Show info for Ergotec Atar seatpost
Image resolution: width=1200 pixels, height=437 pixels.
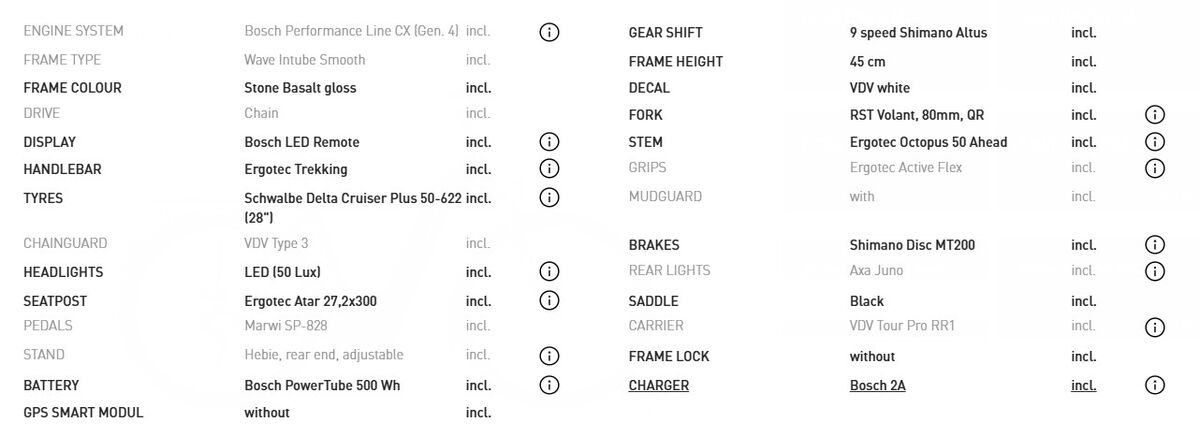(x=549, y=301)
